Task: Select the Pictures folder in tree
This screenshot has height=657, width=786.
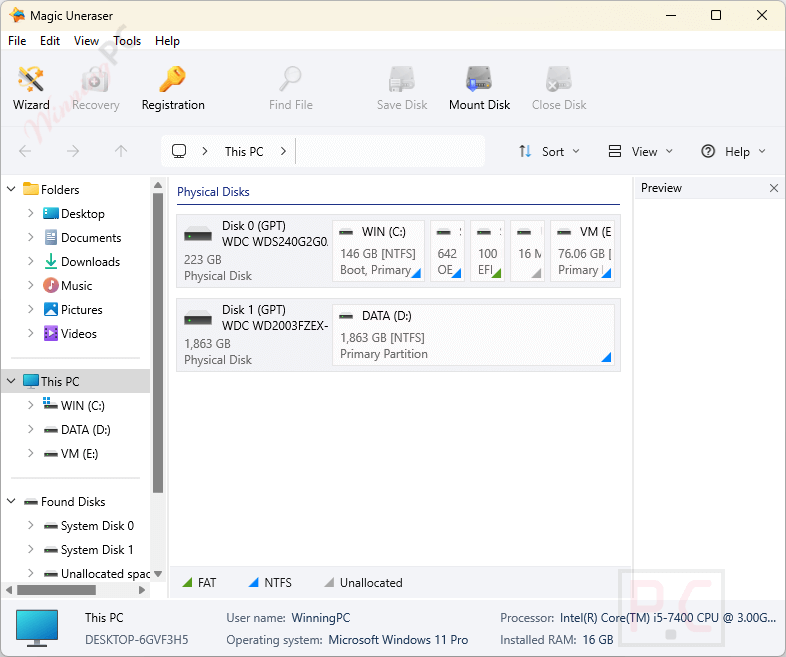Action: 81,310
